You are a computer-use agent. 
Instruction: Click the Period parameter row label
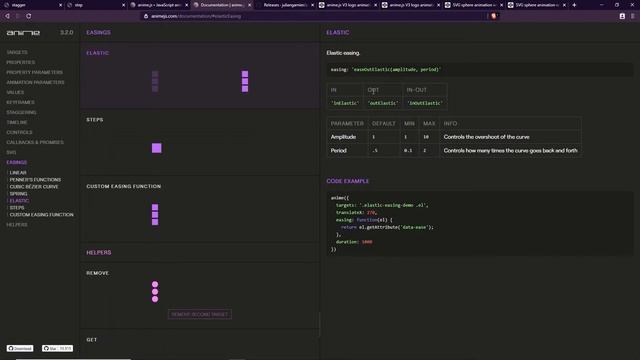(338, 151)
